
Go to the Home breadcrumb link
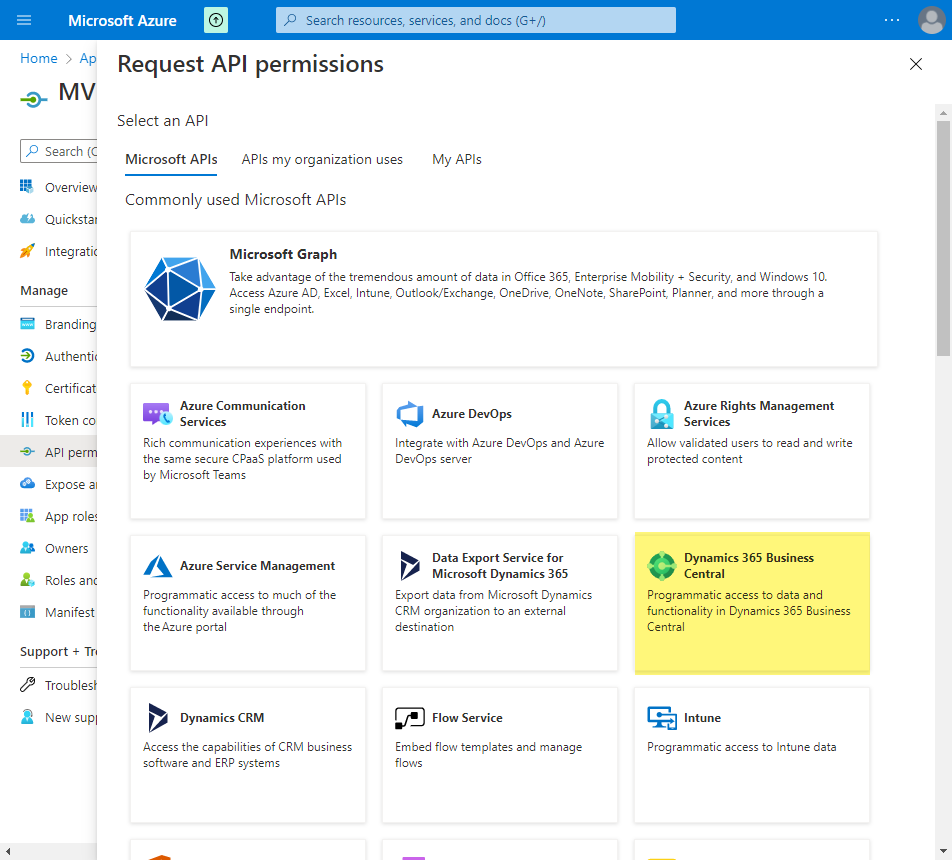point(39,58)
